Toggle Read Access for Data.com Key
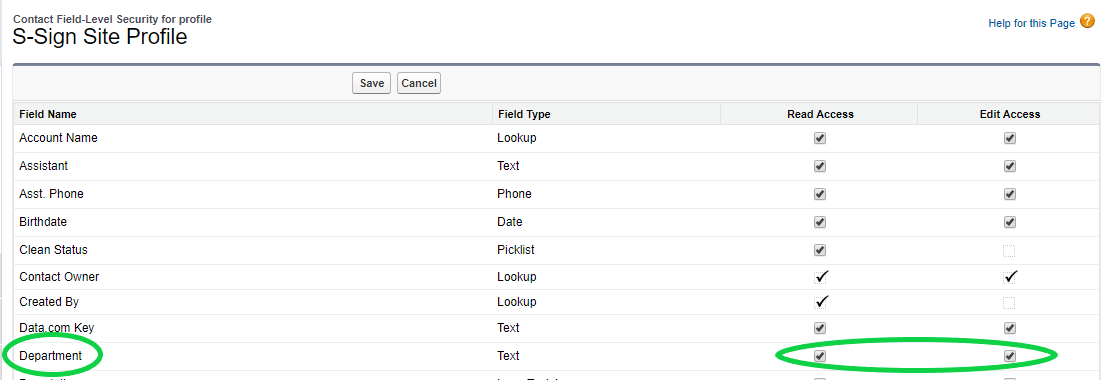1107x380 pixels. click(x=820, y=328)
